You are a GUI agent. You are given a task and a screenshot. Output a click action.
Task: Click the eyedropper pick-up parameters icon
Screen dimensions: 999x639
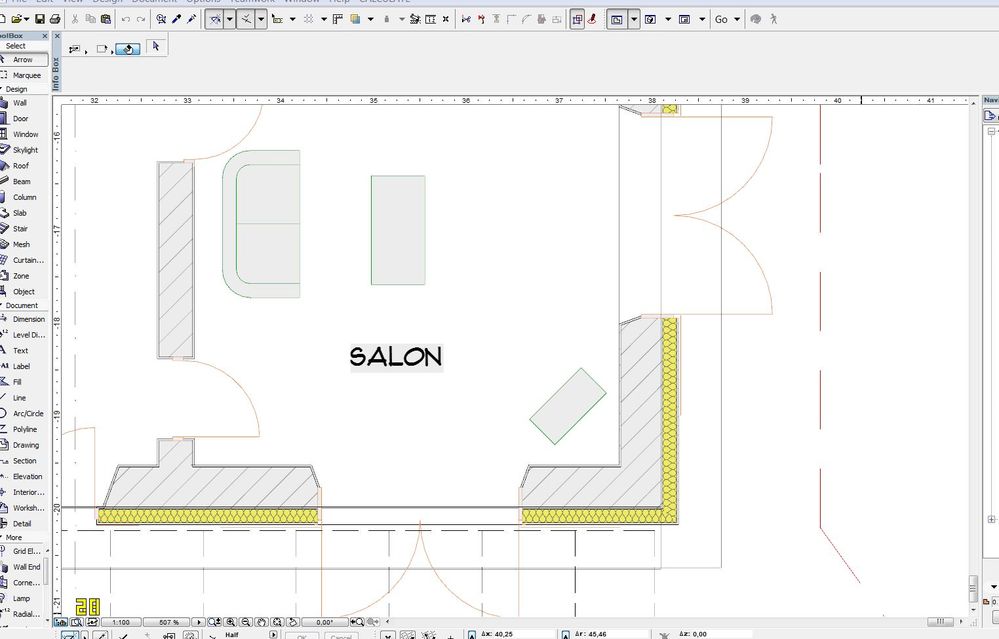(176, 19)
